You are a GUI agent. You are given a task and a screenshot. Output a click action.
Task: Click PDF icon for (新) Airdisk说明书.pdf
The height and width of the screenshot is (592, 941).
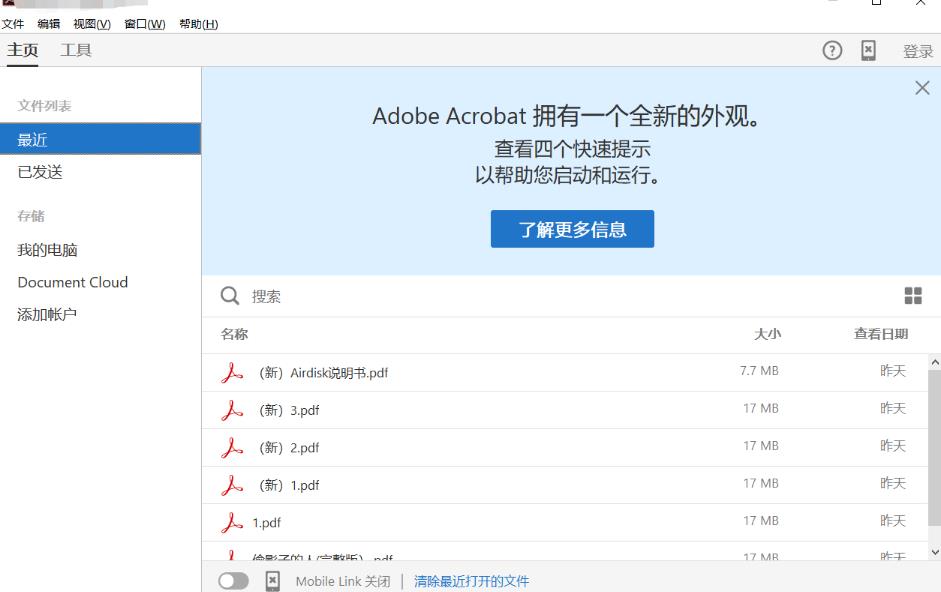coord(232,372)
